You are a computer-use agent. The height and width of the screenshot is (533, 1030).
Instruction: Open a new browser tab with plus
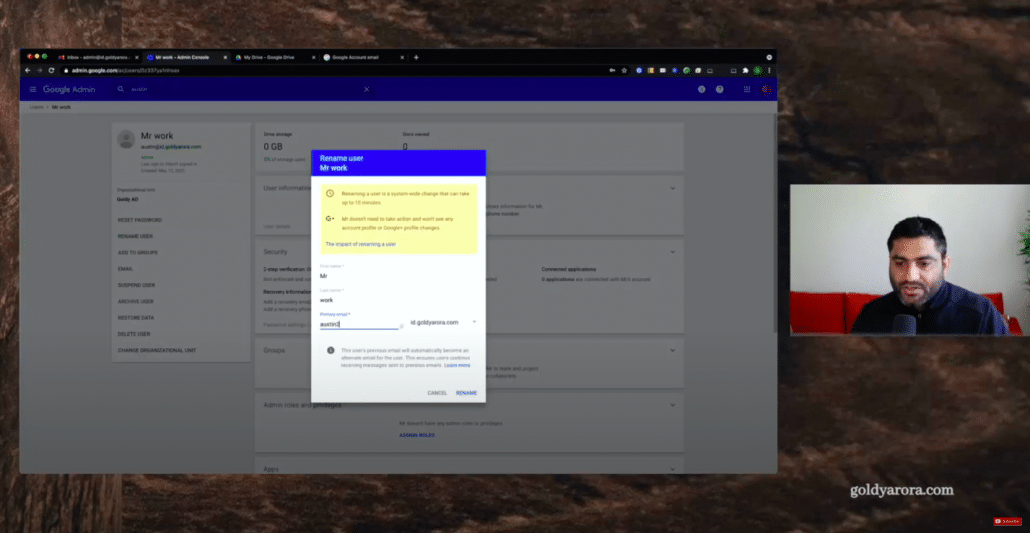(x=416, y=57)
